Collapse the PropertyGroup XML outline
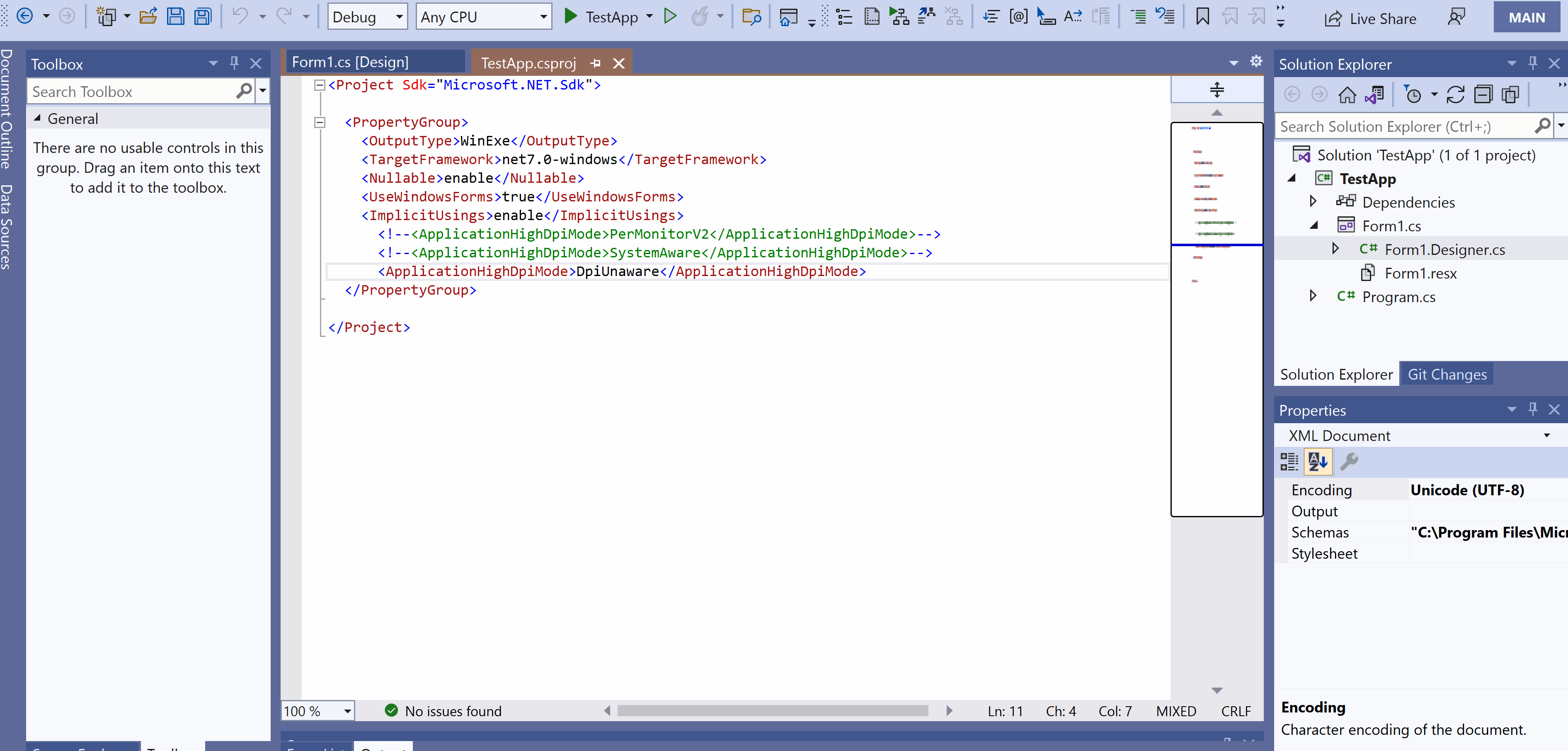Image resolution: width=1568 pixels, height=751 pixels. [319, 122]
